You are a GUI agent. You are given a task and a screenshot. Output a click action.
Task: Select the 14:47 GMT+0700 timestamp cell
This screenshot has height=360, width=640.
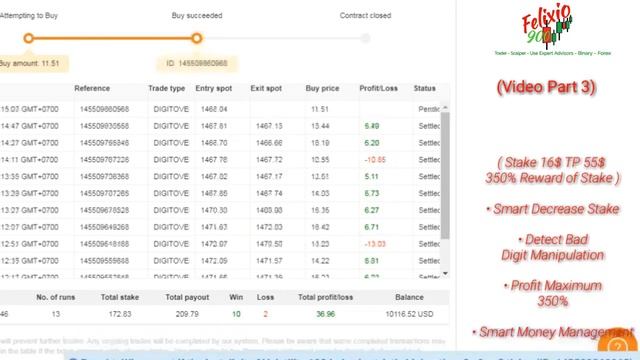(29, 126)
